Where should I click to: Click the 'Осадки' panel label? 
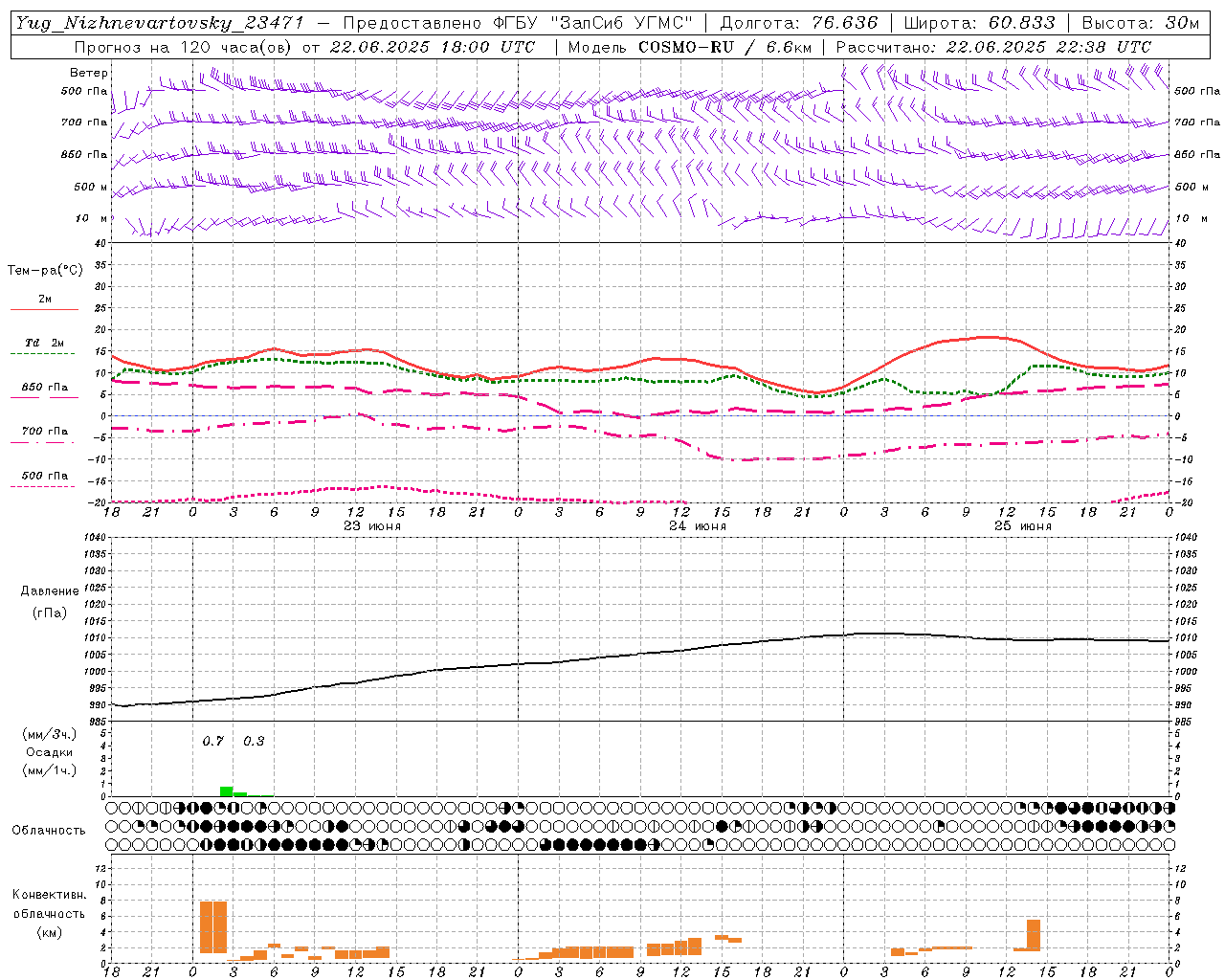click(x=49, y=752)
